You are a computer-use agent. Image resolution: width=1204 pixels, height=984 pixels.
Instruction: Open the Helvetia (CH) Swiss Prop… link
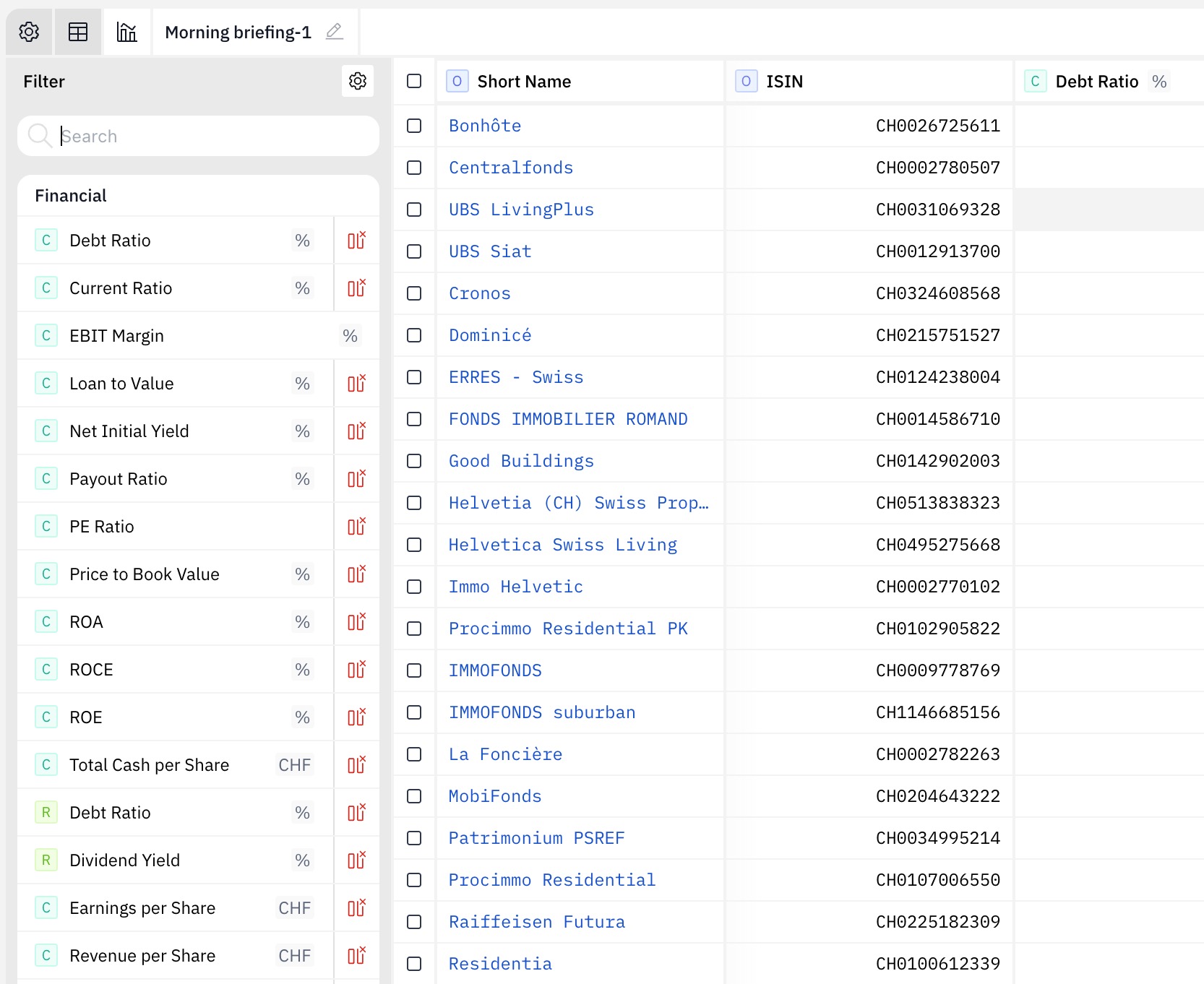point(579,503)
